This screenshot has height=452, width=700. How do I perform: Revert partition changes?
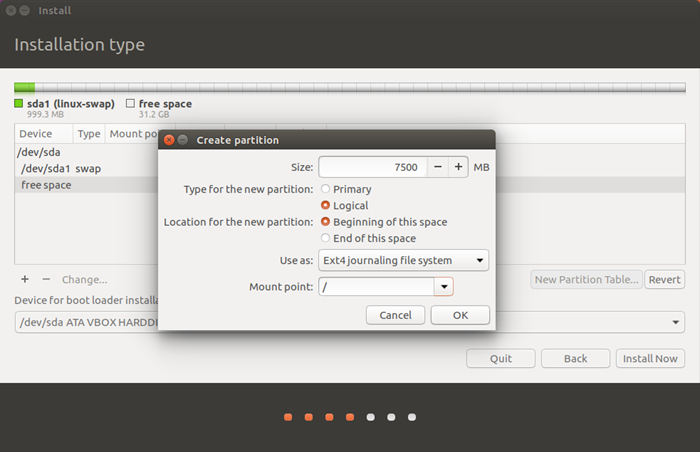(x=664, y=280)
